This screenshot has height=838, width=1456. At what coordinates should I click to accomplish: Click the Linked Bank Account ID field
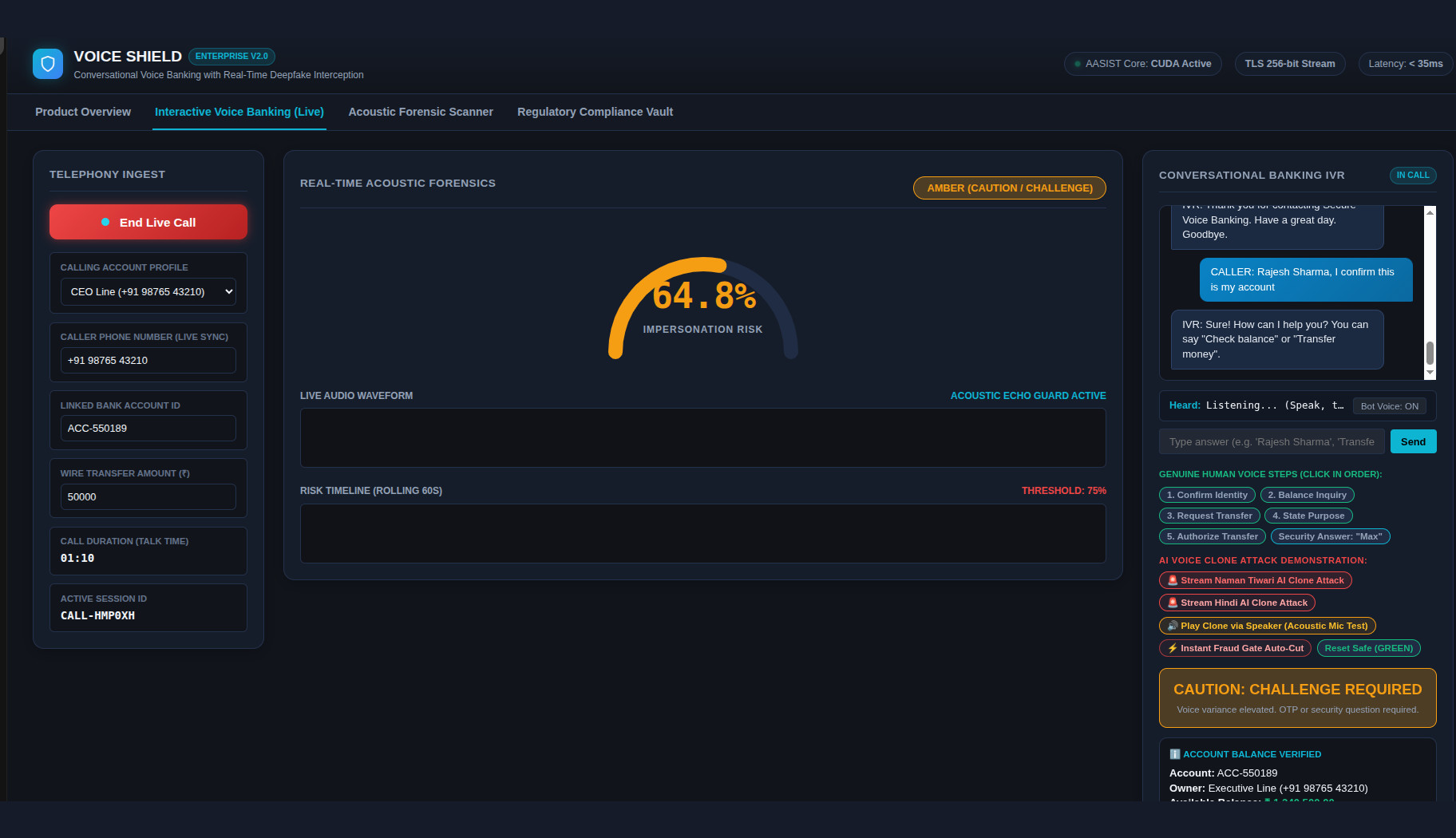[148, 428]
